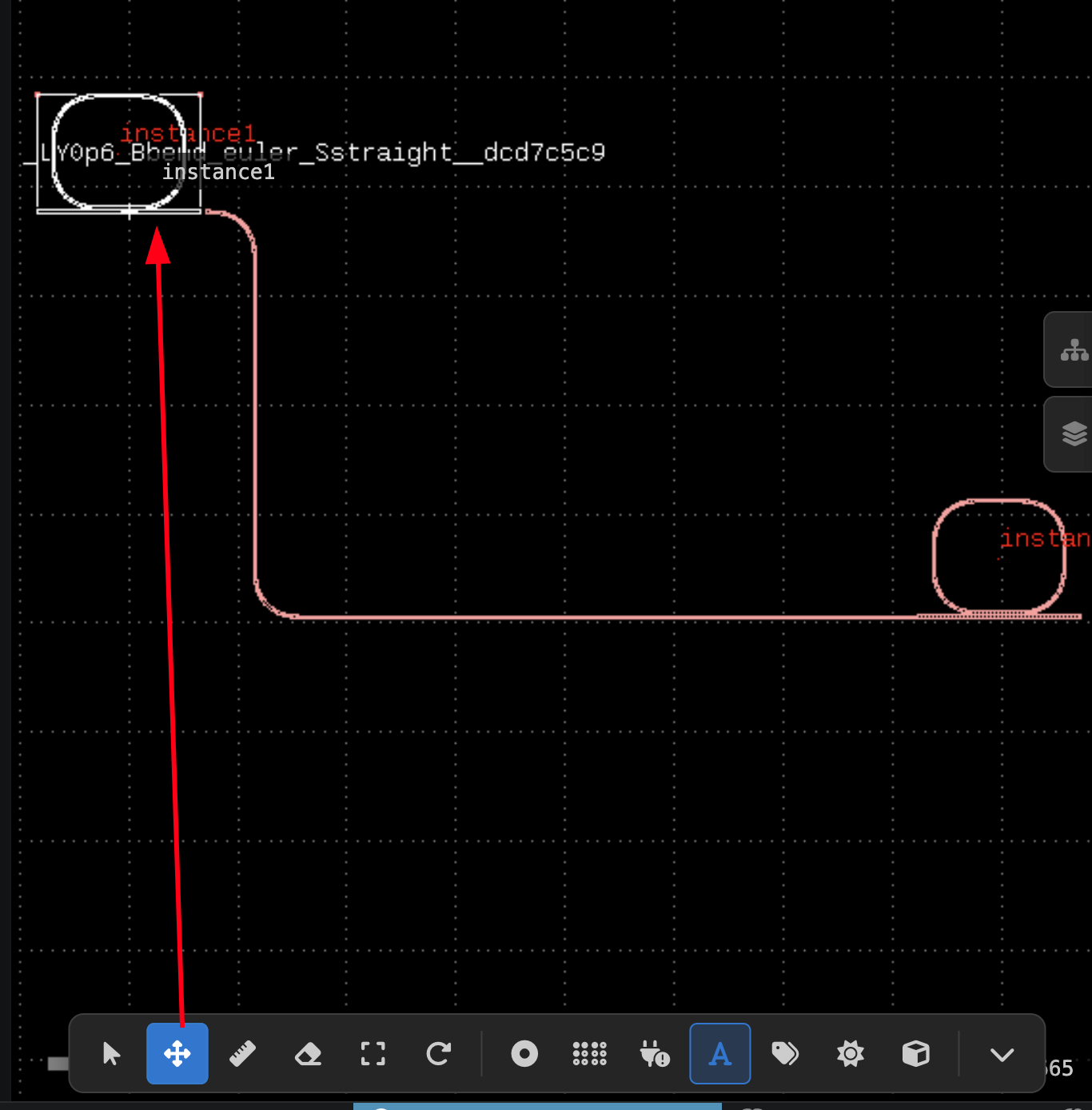The image size is (1092, 1110).
Task: Select the eraser tool
Action: (308, 1053)
